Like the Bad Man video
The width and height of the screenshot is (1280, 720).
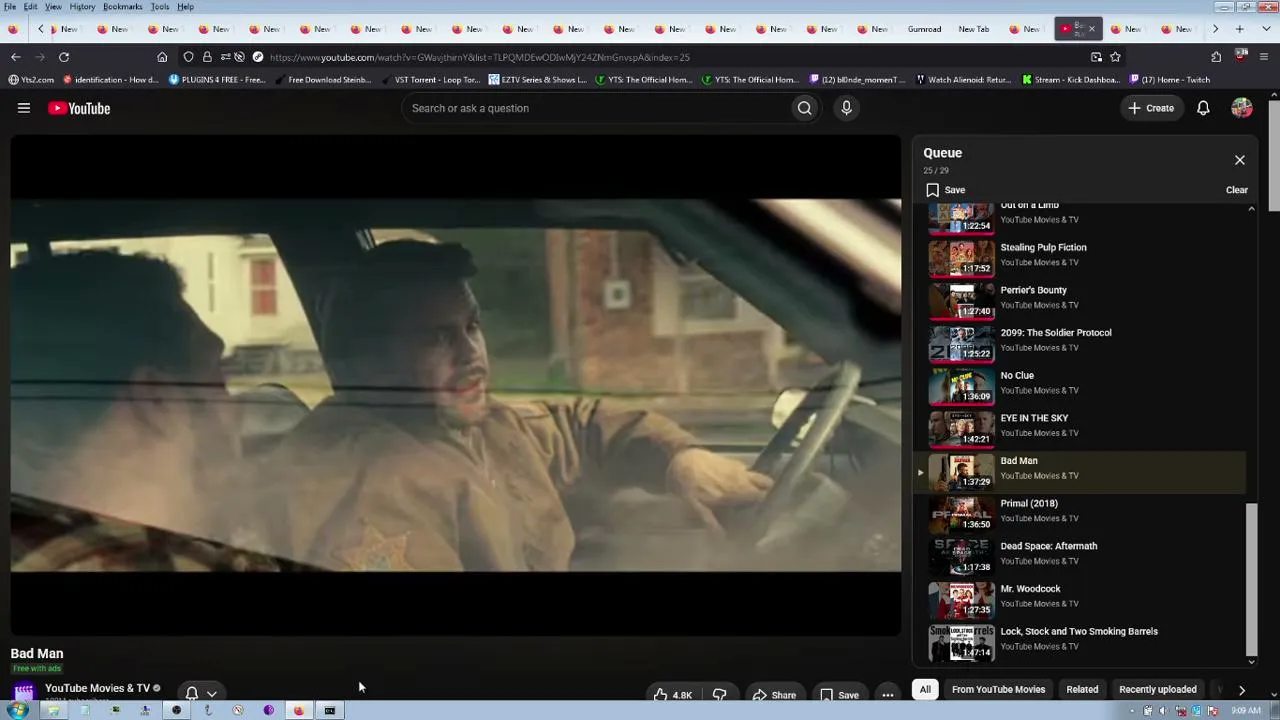click(672, 695)
